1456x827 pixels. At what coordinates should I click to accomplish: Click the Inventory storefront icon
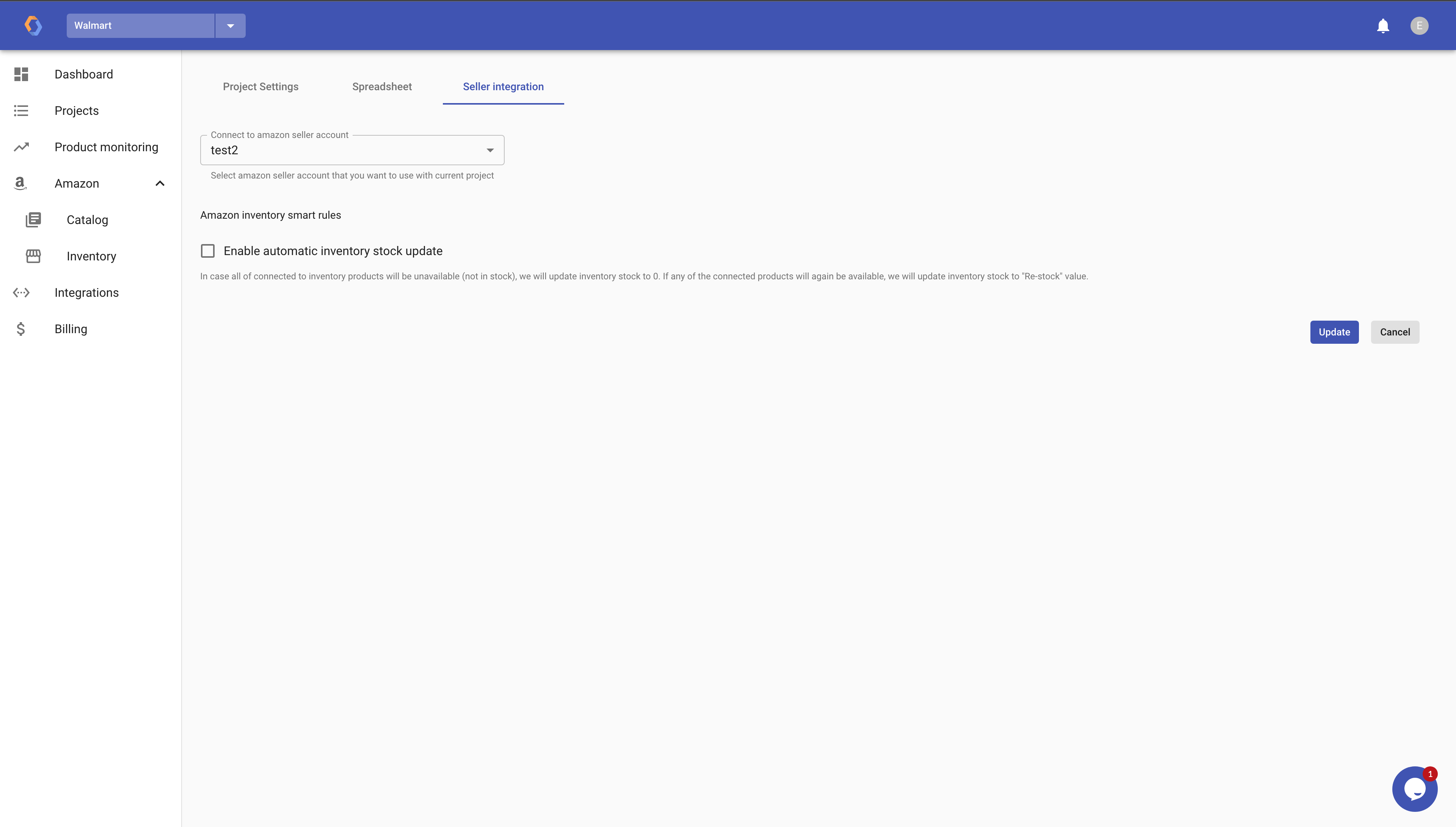33,256
